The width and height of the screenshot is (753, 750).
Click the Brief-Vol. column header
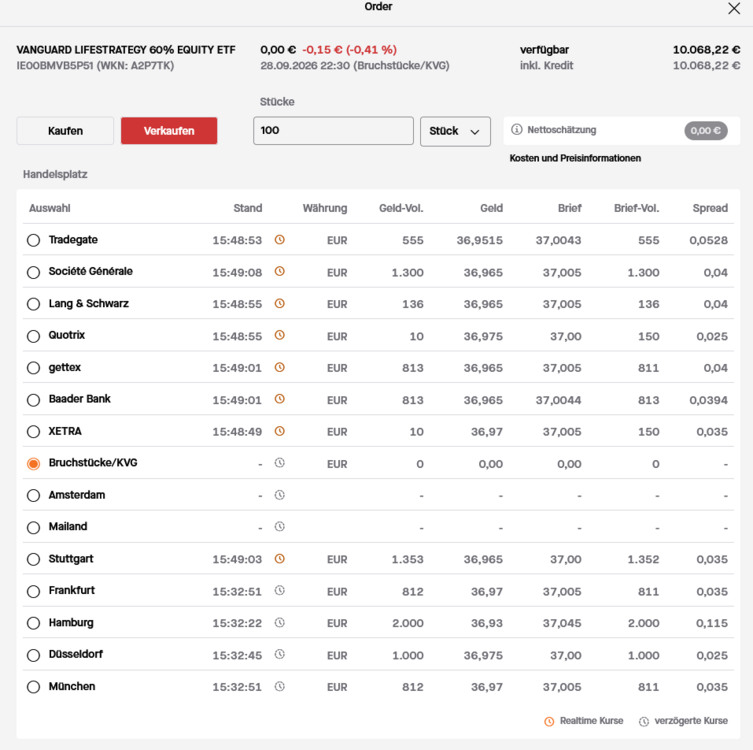636,208
